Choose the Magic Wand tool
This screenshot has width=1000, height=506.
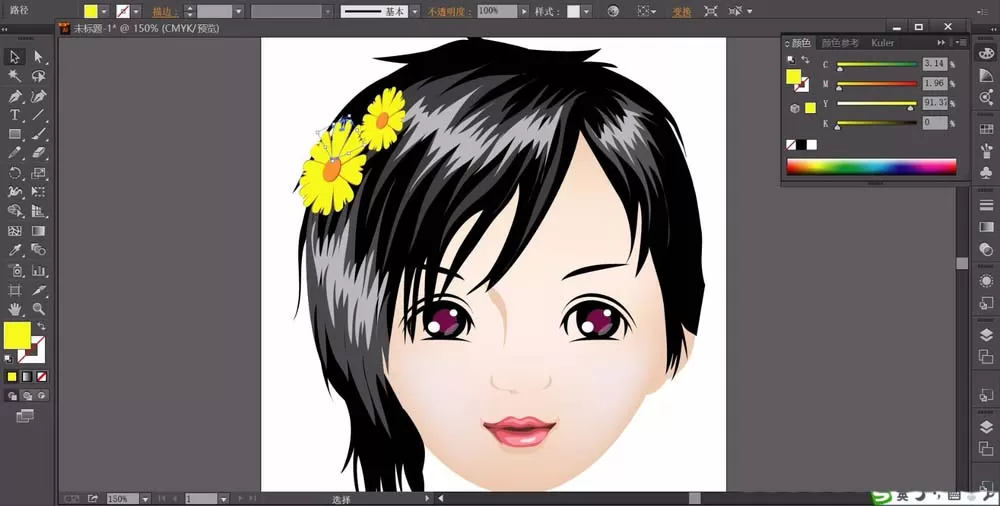click(15, 76)
